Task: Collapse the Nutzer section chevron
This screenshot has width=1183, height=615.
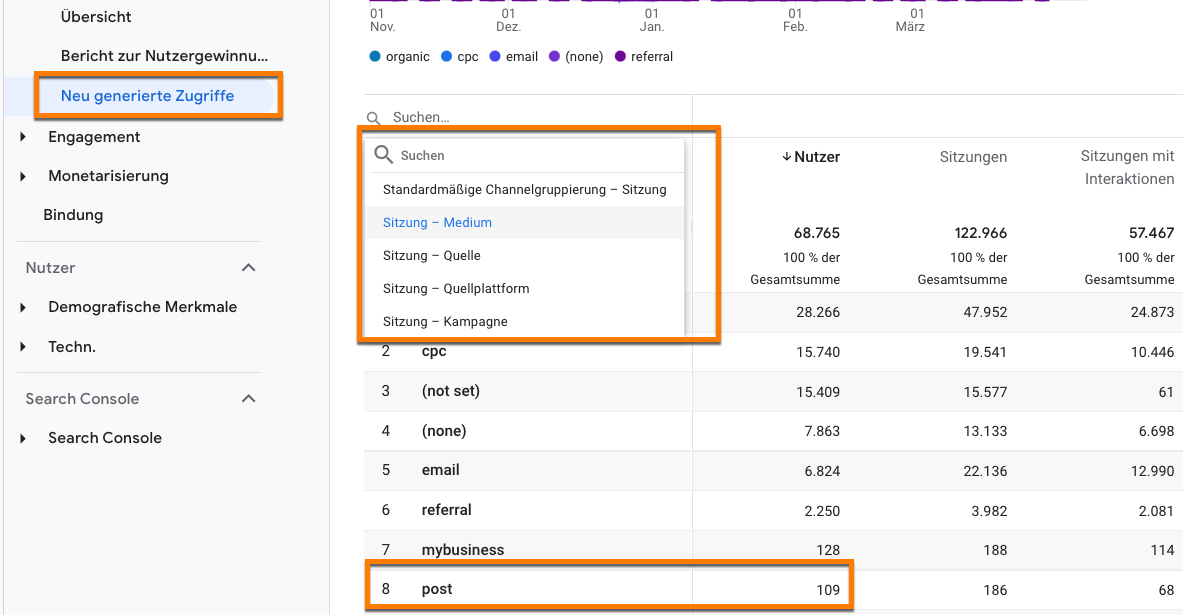Action: 249,268
